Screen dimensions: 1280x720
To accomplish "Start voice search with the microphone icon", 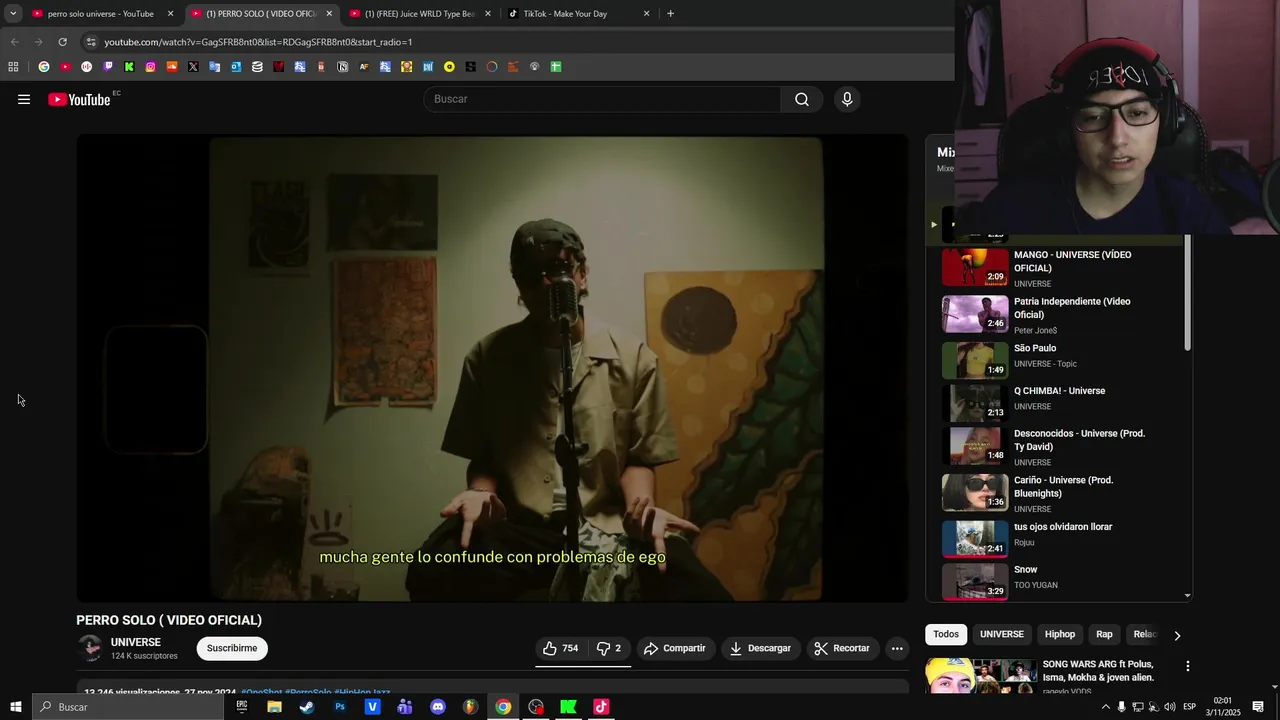I will tap(847, 99).
